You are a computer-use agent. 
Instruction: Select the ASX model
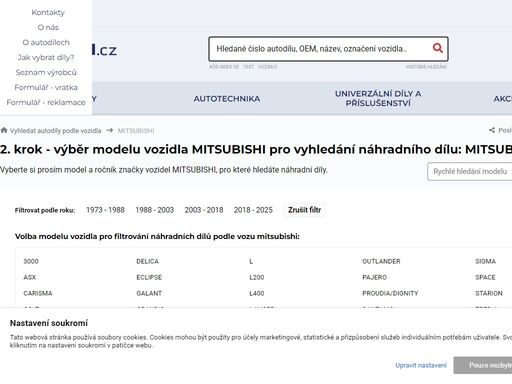30,277
